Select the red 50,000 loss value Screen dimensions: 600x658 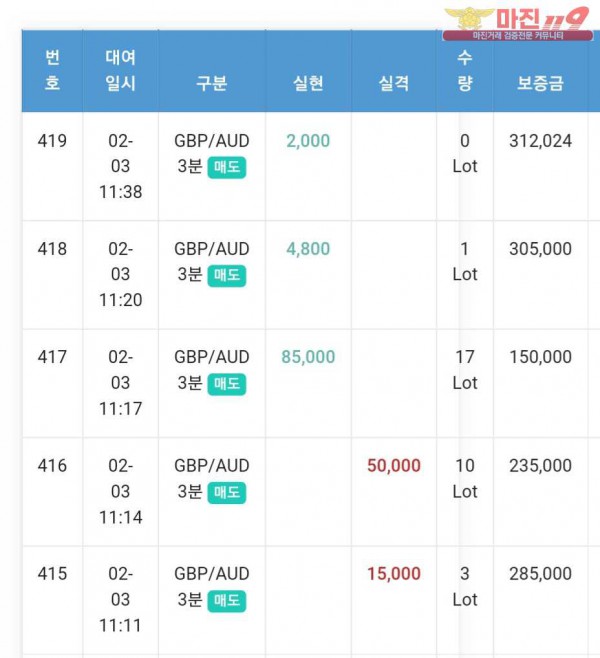point(394,466)
